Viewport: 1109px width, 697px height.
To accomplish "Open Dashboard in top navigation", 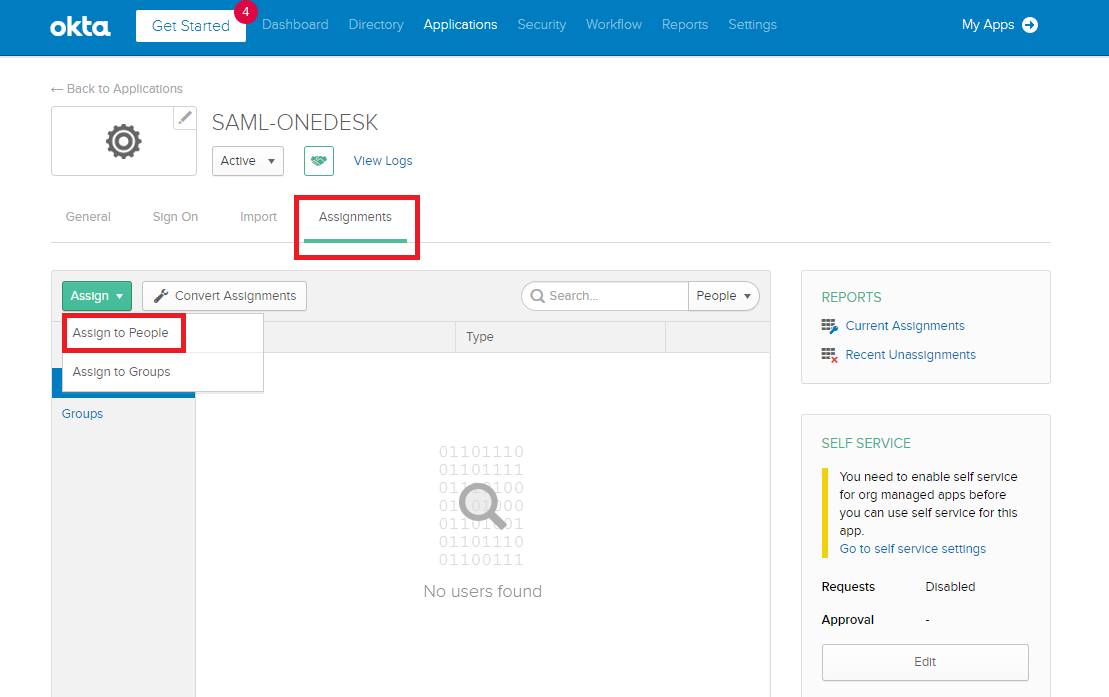I will click(x=295, y=25).
